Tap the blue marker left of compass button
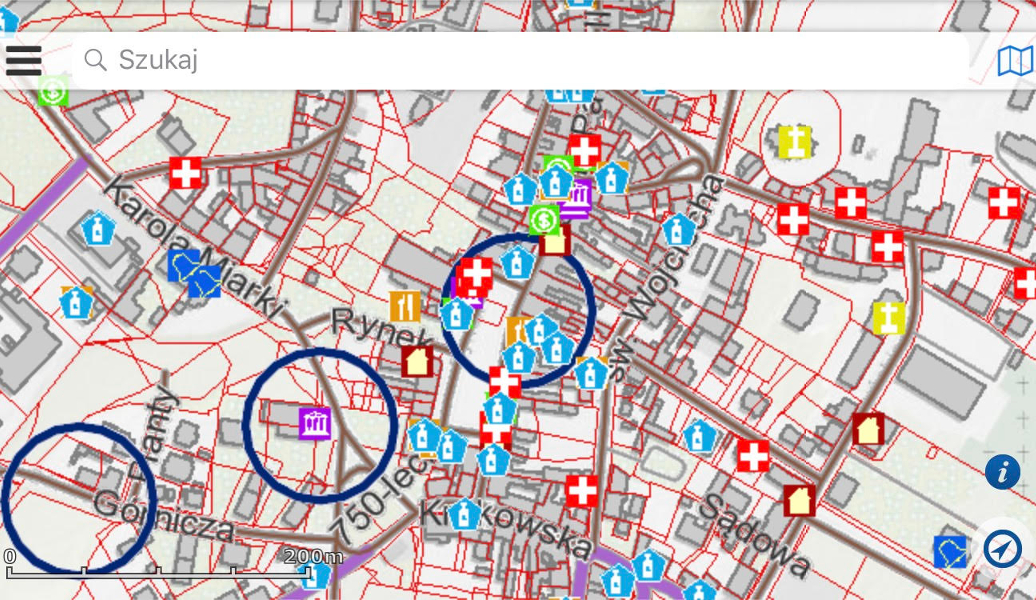Viewport: 1036px width, 600px height. click(x=950, y=550)
